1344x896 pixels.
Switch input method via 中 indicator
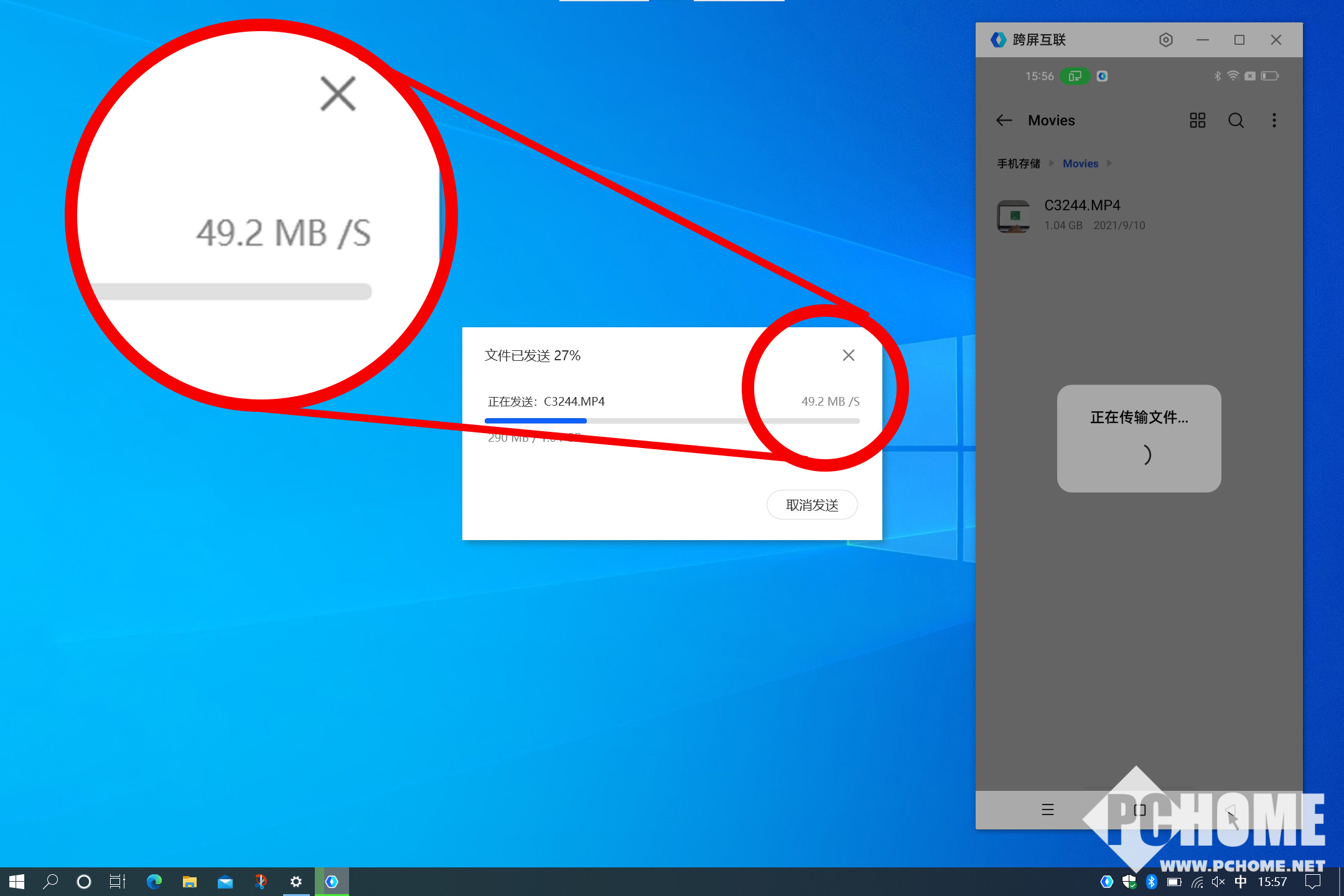point(1241,882)
